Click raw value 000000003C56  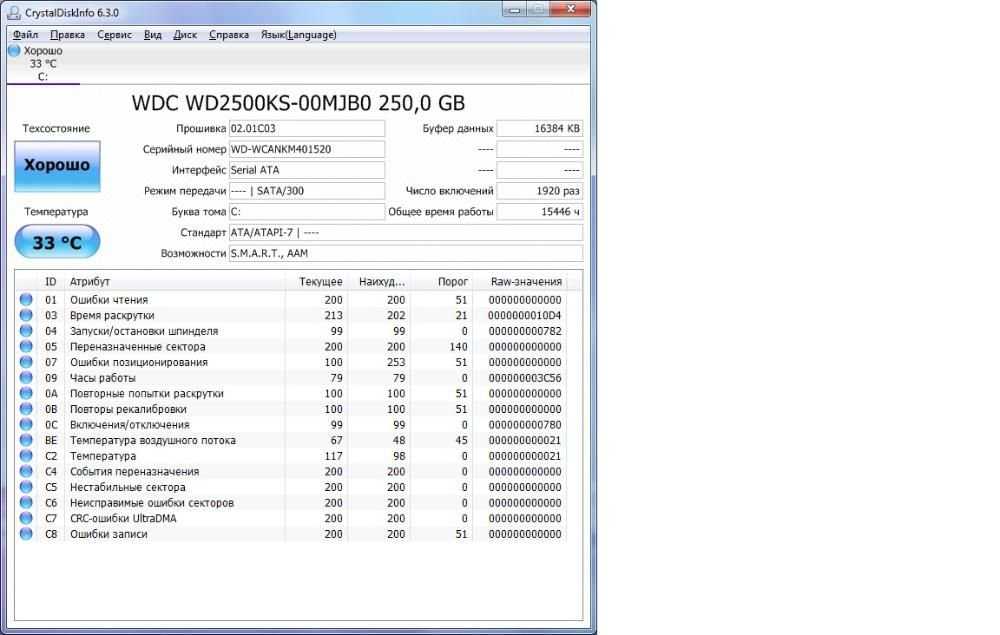(x=525, y=377)
